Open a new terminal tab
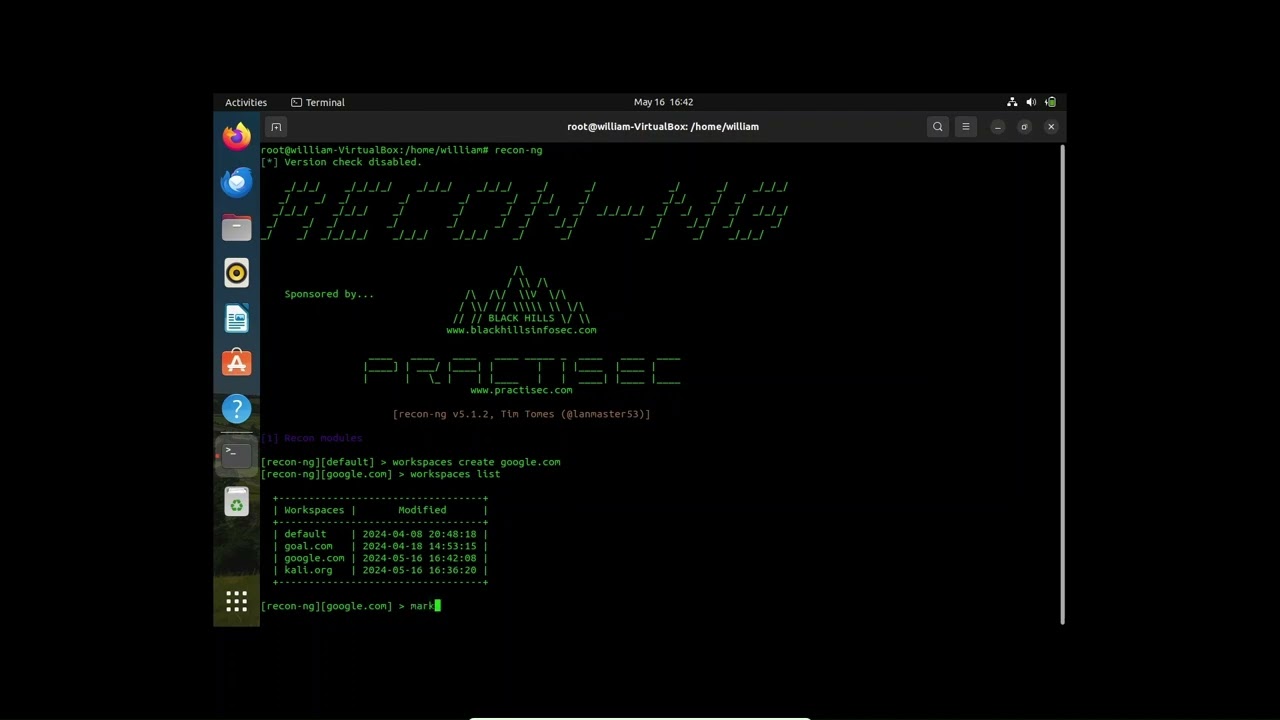This screenshot has width=1280, height=720. tap(277, 127)
